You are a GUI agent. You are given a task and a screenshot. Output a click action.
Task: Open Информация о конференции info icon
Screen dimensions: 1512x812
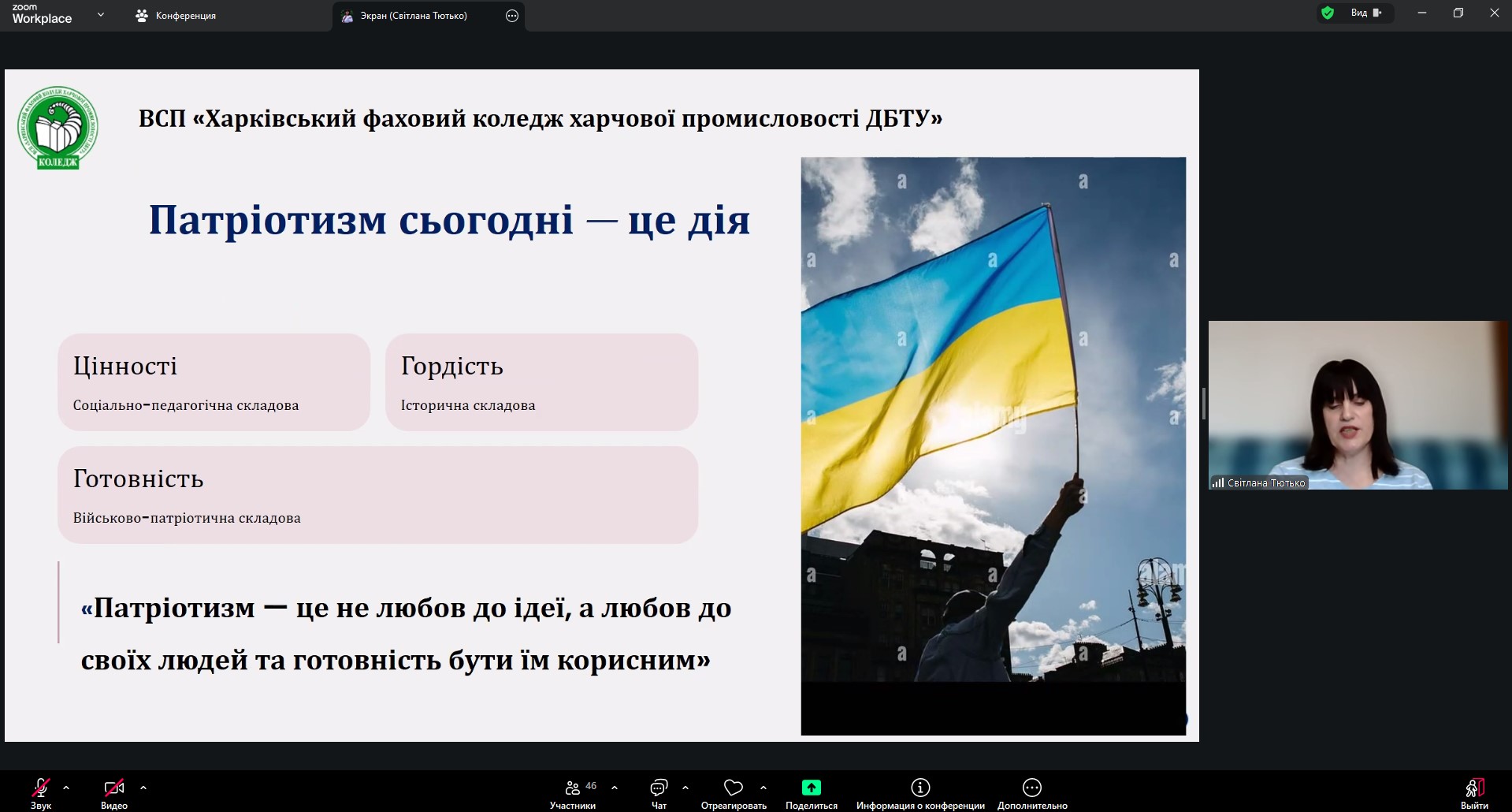point(920,788)
